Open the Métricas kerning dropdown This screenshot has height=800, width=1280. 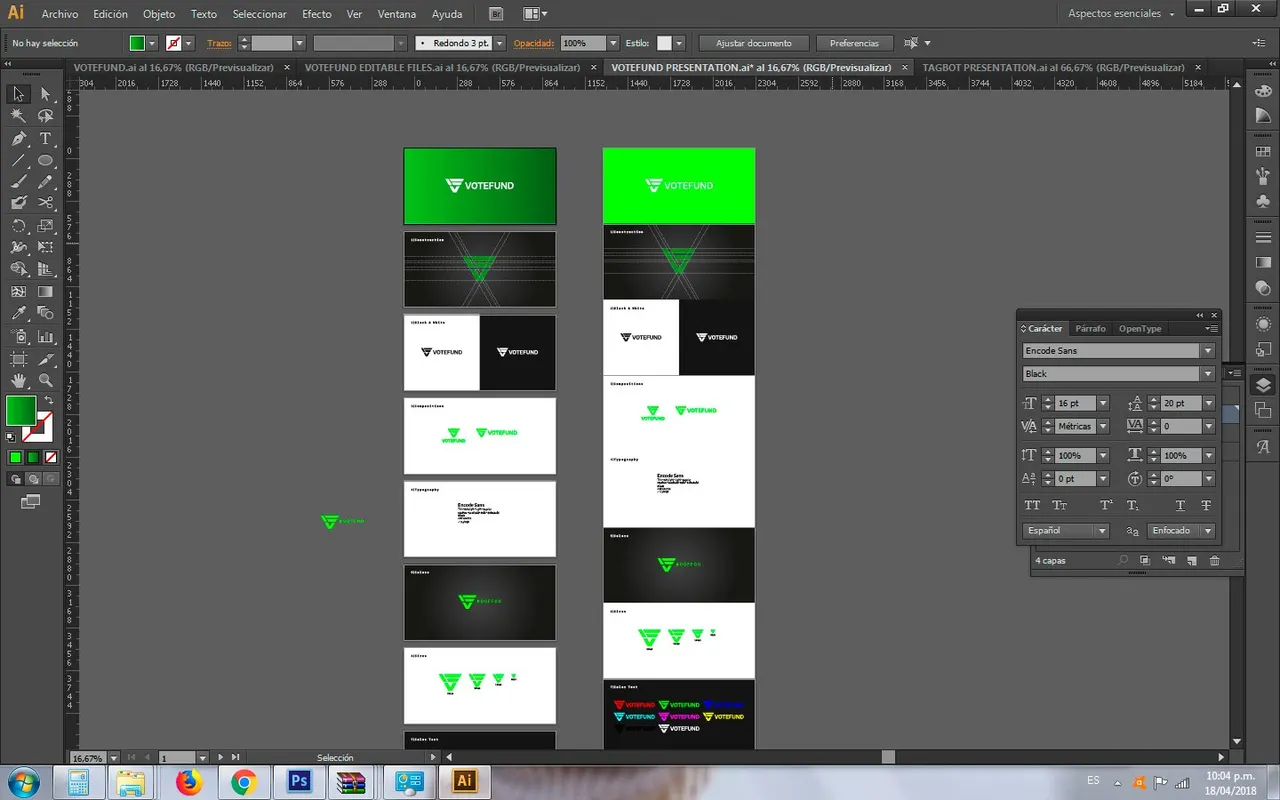point(1103,426)
